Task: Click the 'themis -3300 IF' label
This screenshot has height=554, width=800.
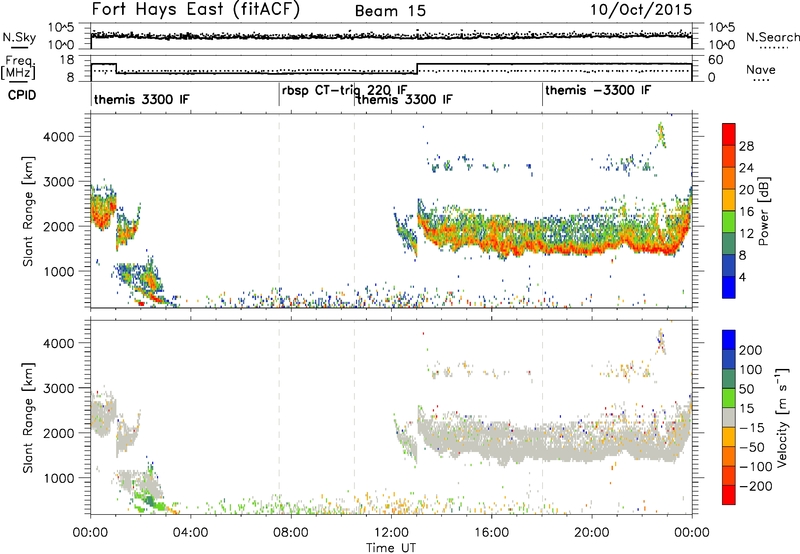Action: 598,90
